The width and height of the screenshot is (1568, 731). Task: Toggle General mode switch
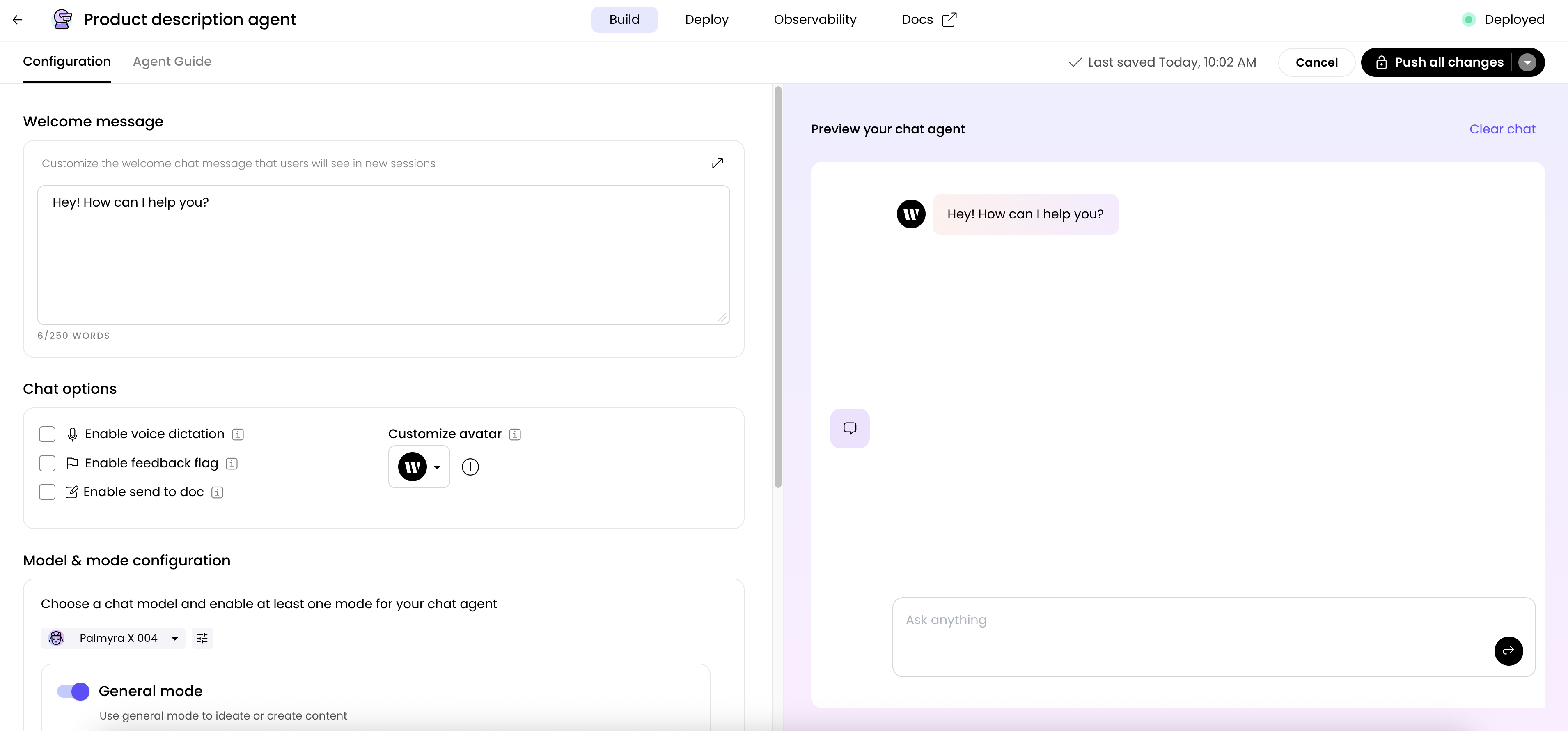[x=73, y=692]
